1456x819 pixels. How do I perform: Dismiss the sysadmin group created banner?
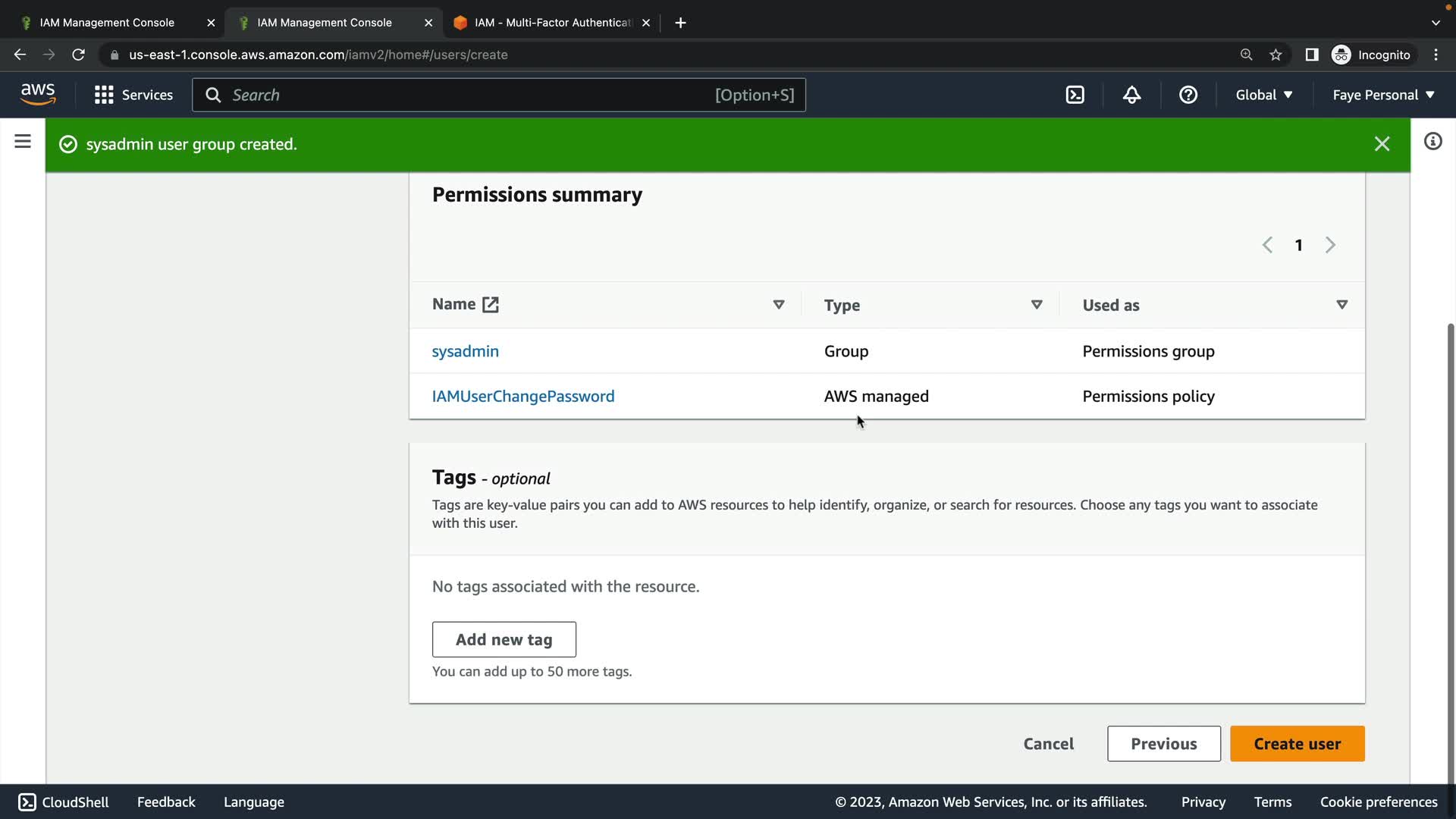[1382, 144]
